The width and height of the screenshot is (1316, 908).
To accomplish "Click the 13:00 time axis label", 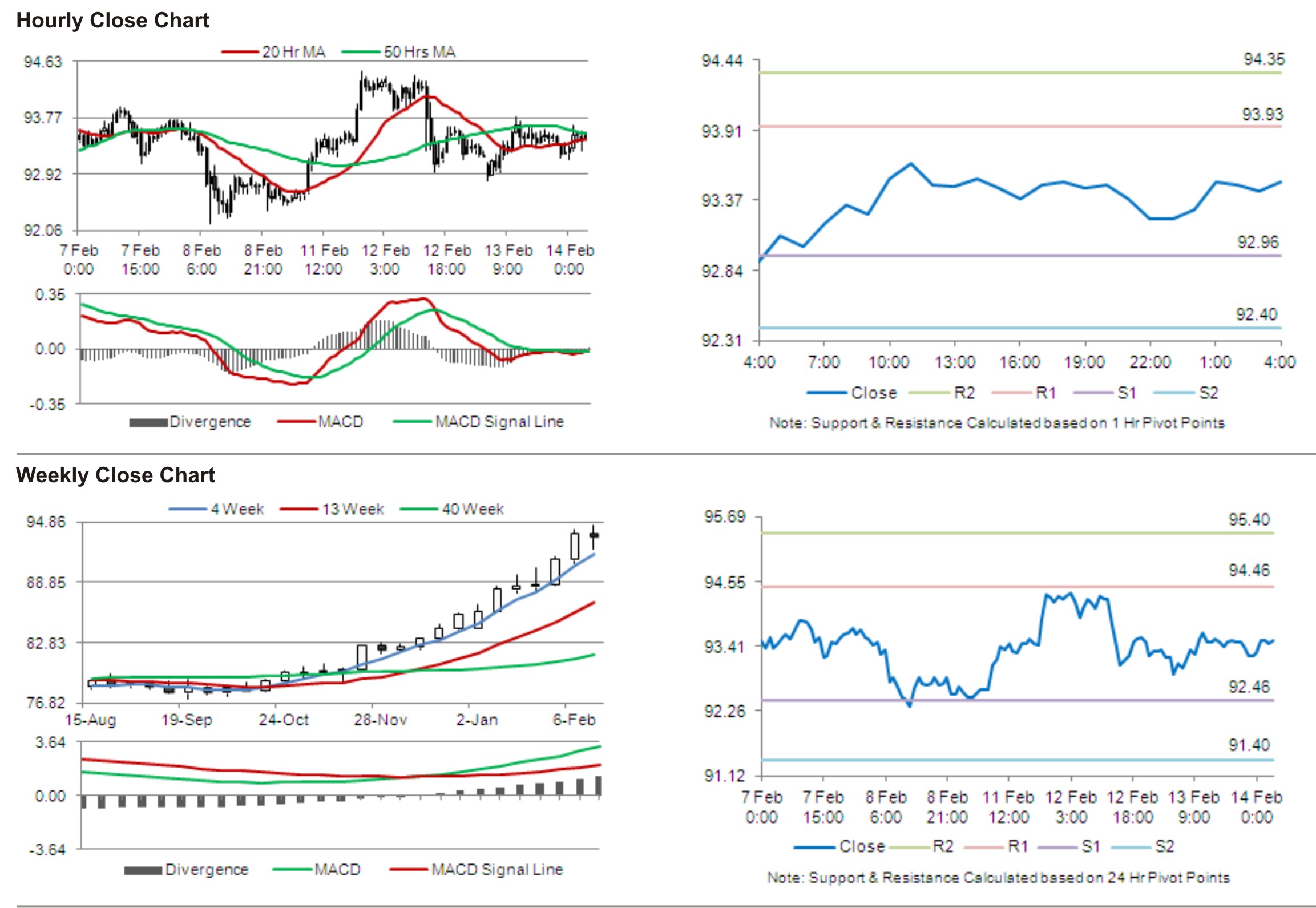I will 955,362.
